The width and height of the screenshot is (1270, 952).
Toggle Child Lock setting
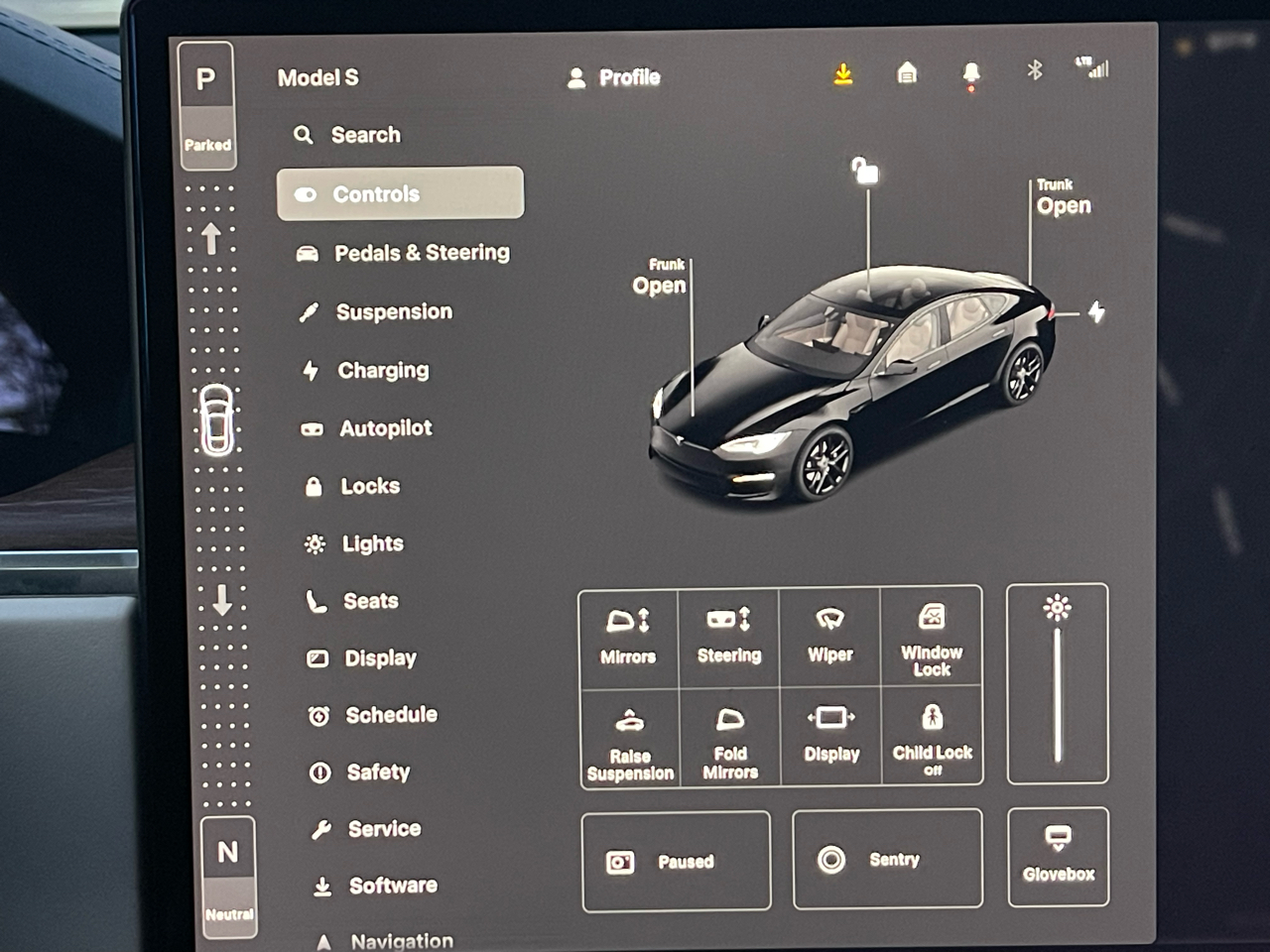click(932, 737)
